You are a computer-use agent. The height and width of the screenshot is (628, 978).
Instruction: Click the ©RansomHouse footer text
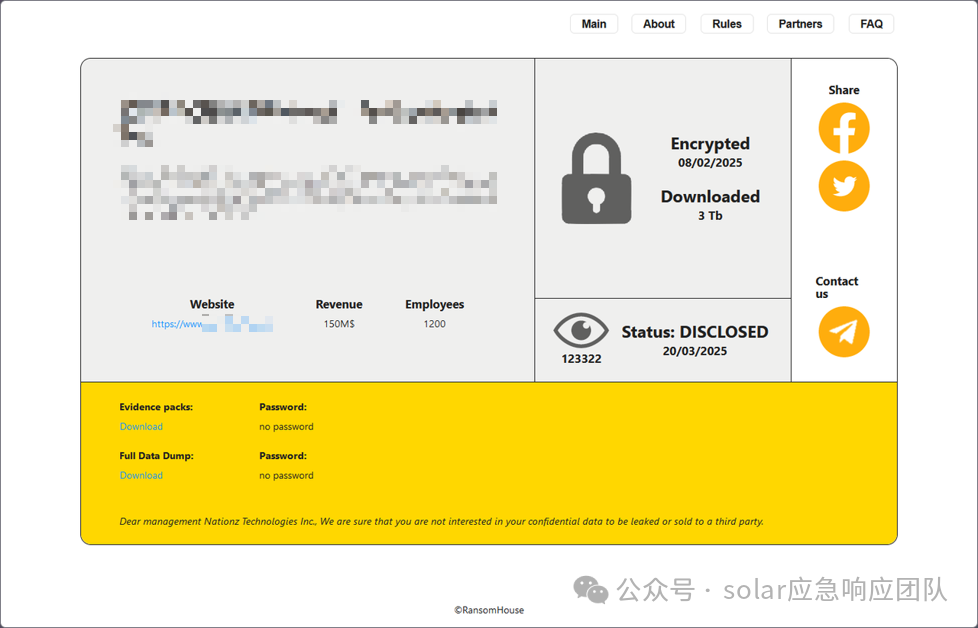[x=489, y=610]
